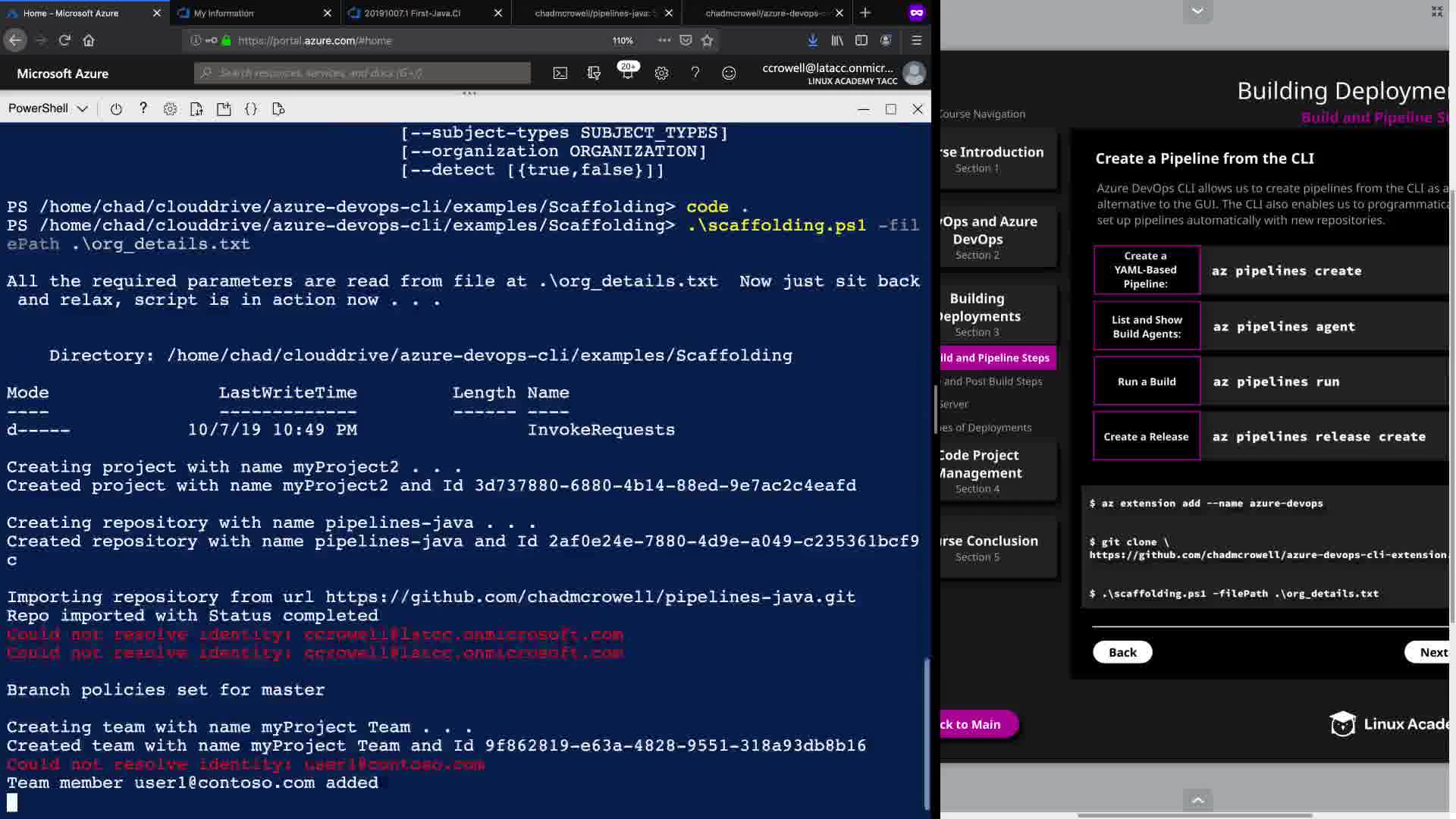Click the Back button in course
Screen dimensions: 1456x819
coord(1122,652)
